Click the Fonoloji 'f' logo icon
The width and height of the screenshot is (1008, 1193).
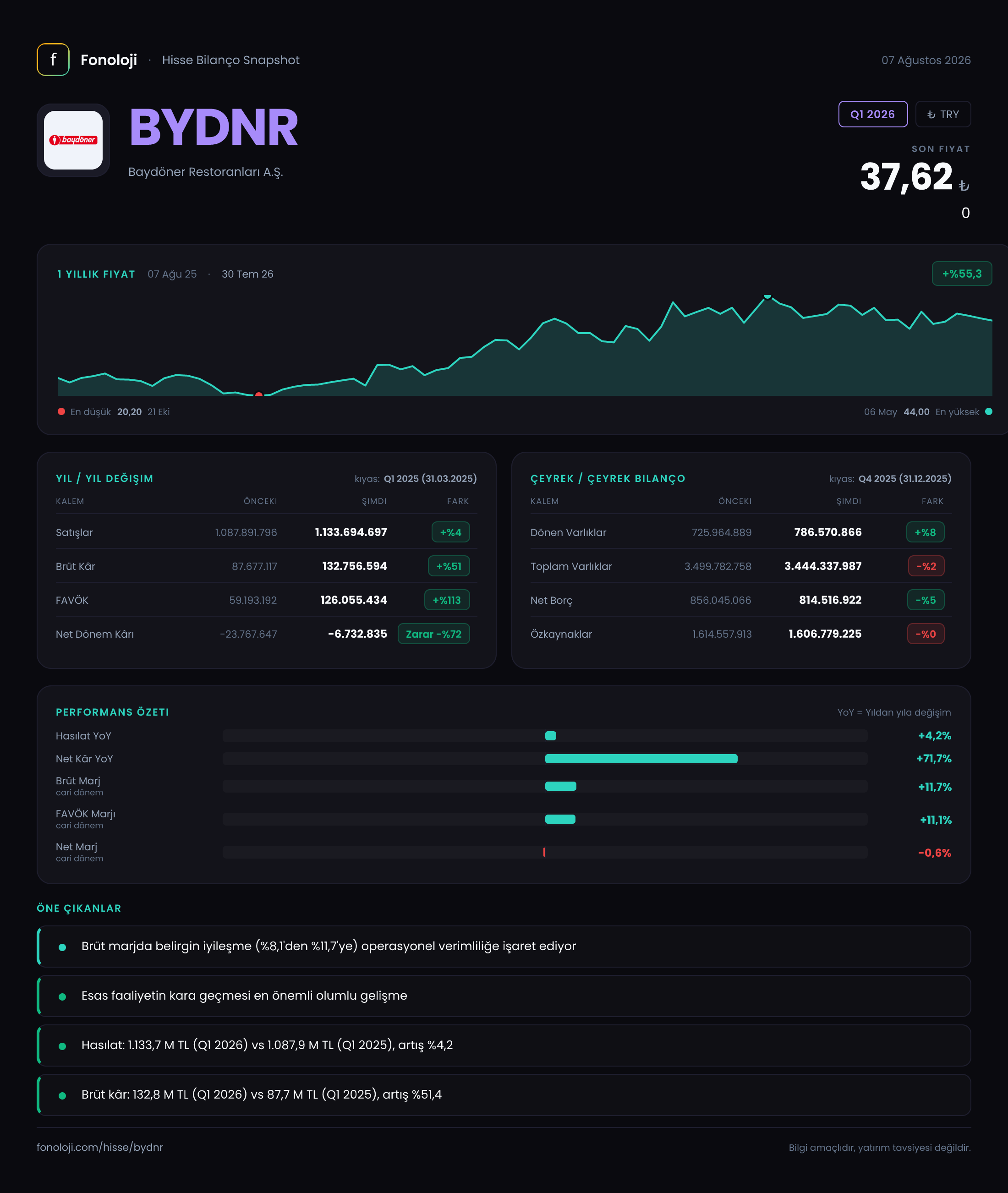[53, 60]
